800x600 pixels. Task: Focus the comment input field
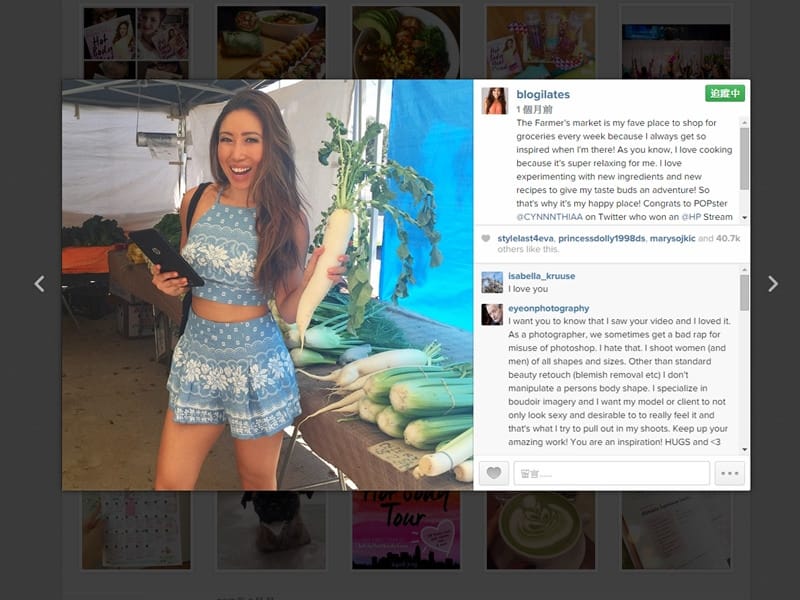[x=611, y=473]
